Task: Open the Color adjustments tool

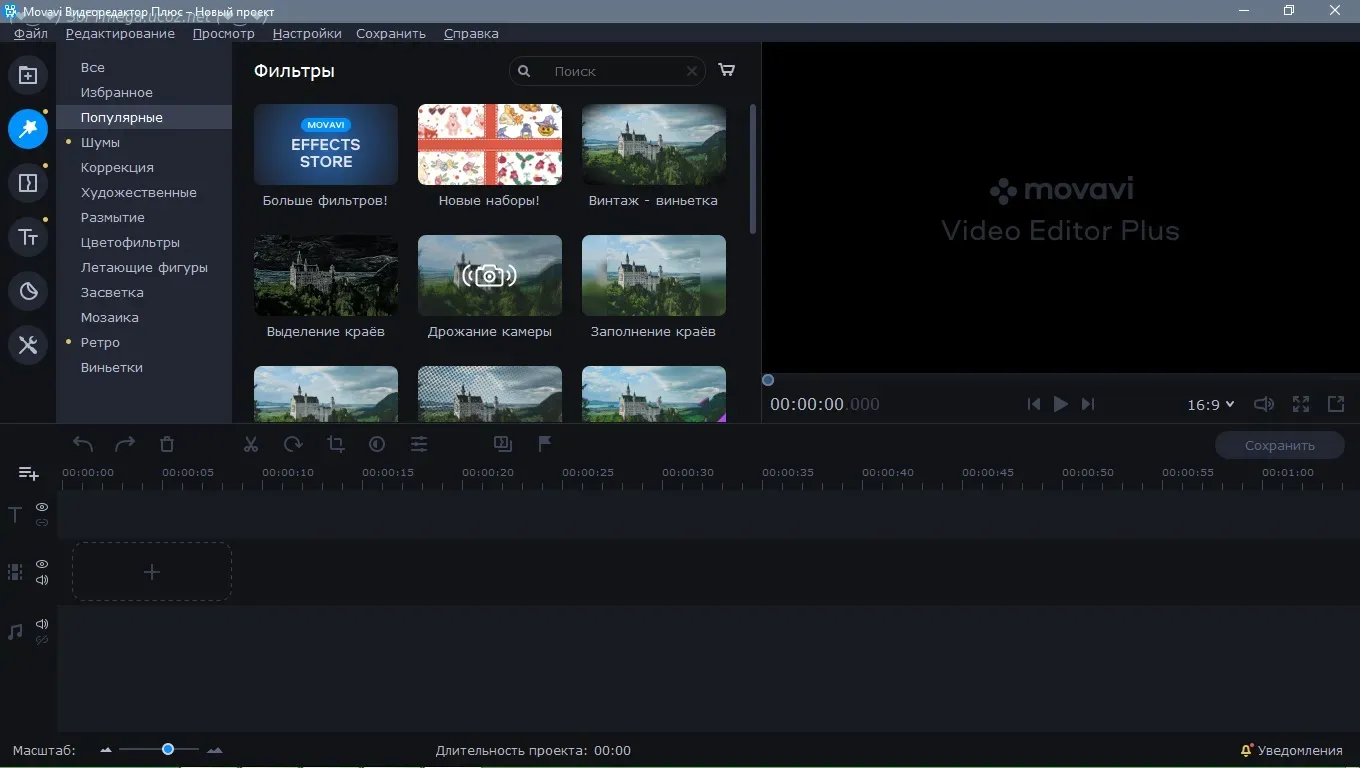Action: coord(377,445)
